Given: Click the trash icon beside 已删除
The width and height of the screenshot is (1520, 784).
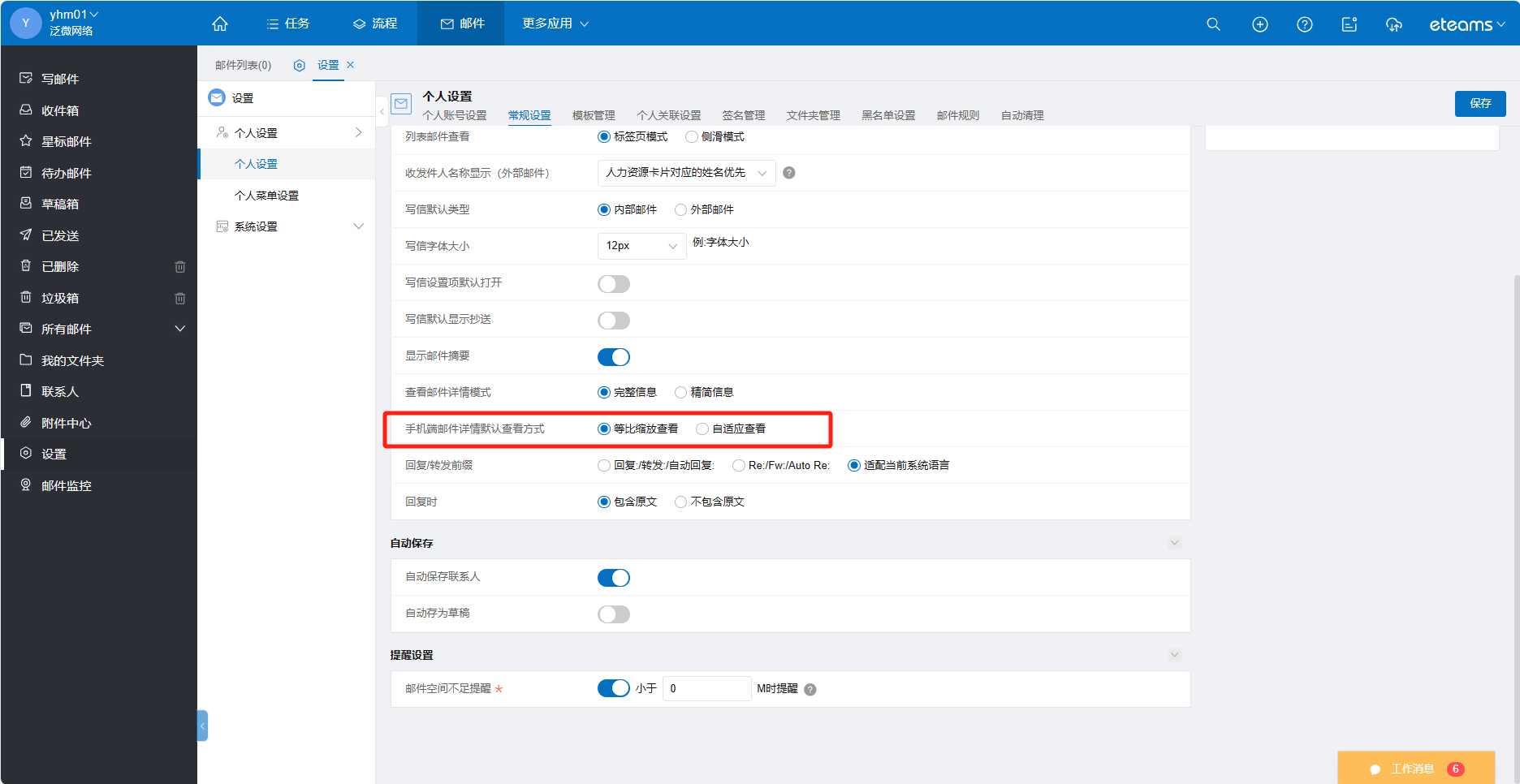Looking at the screenshot, I should click(x=180, y=267).
